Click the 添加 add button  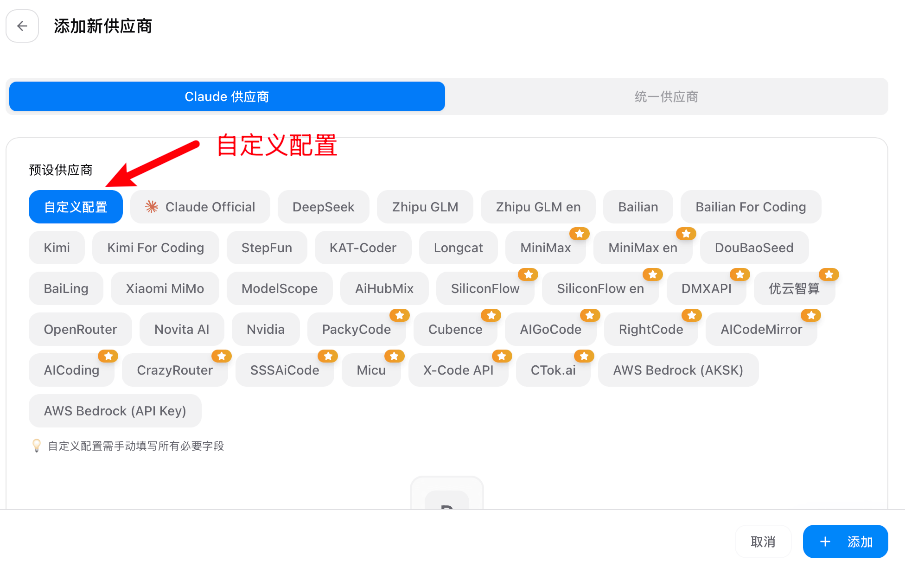coord(846,541)
